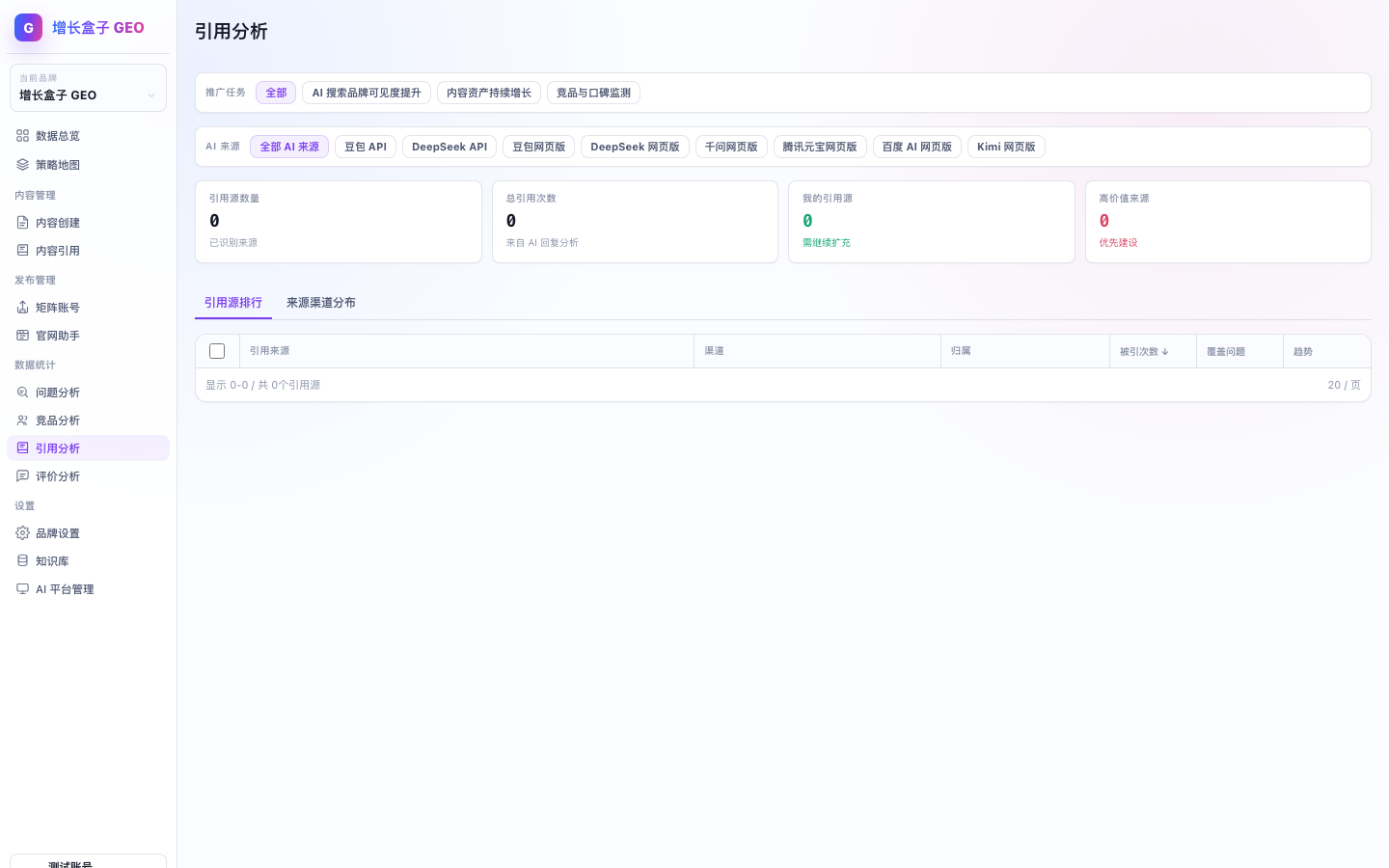Click the 品牌设置 gear icon

22,533
